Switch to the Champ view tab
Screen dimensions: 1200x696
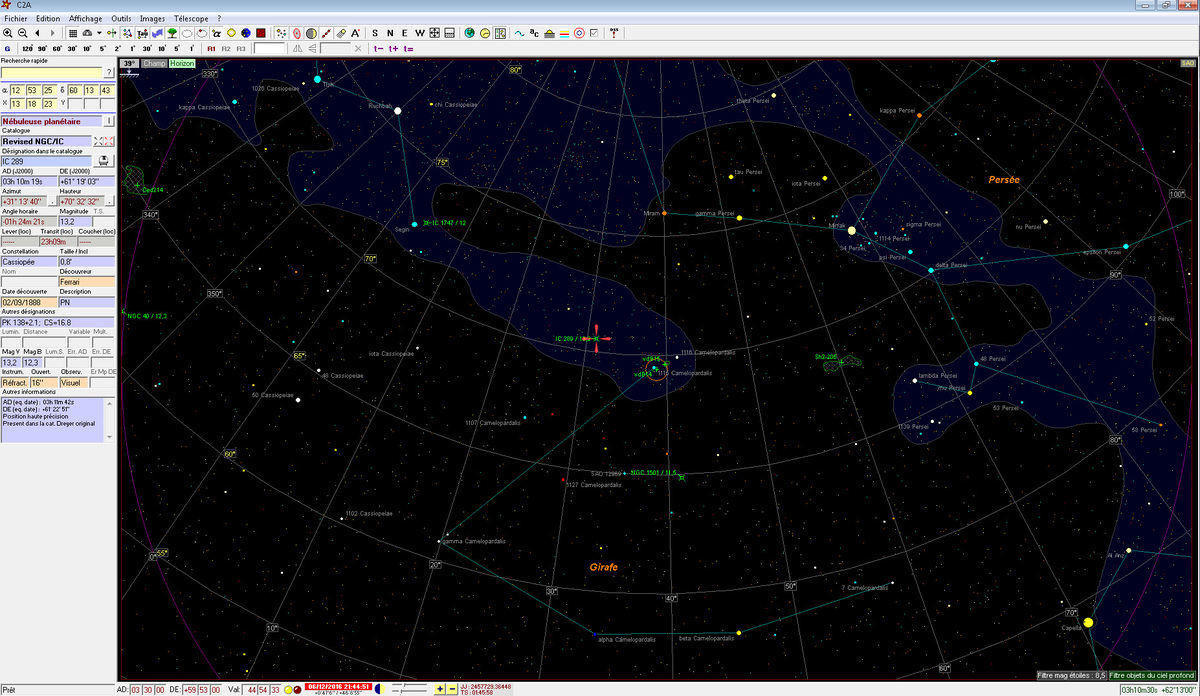coord(154,63)
